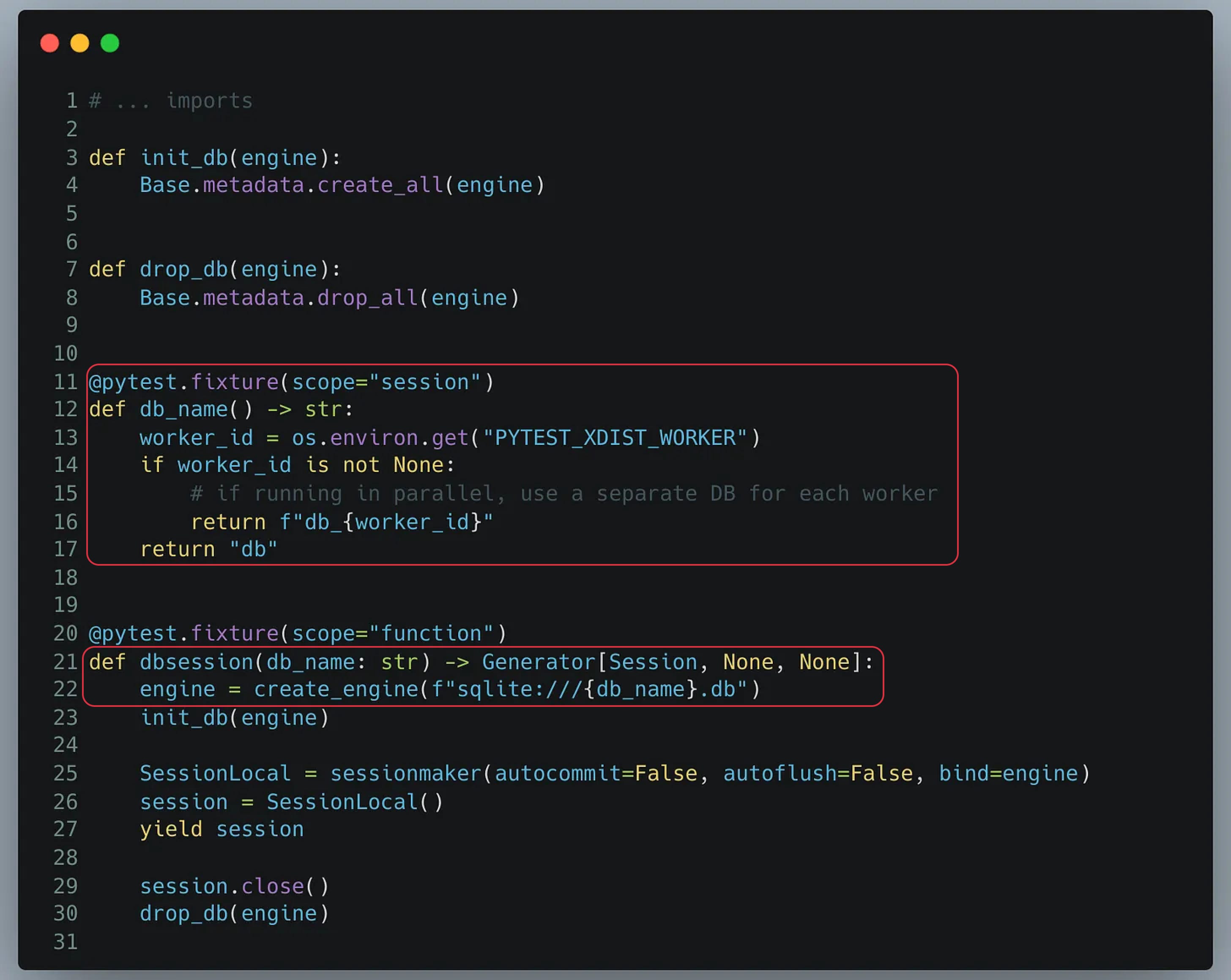Click line number 31 in gutter
This screenshot has width=1231, height=980.
66,942
